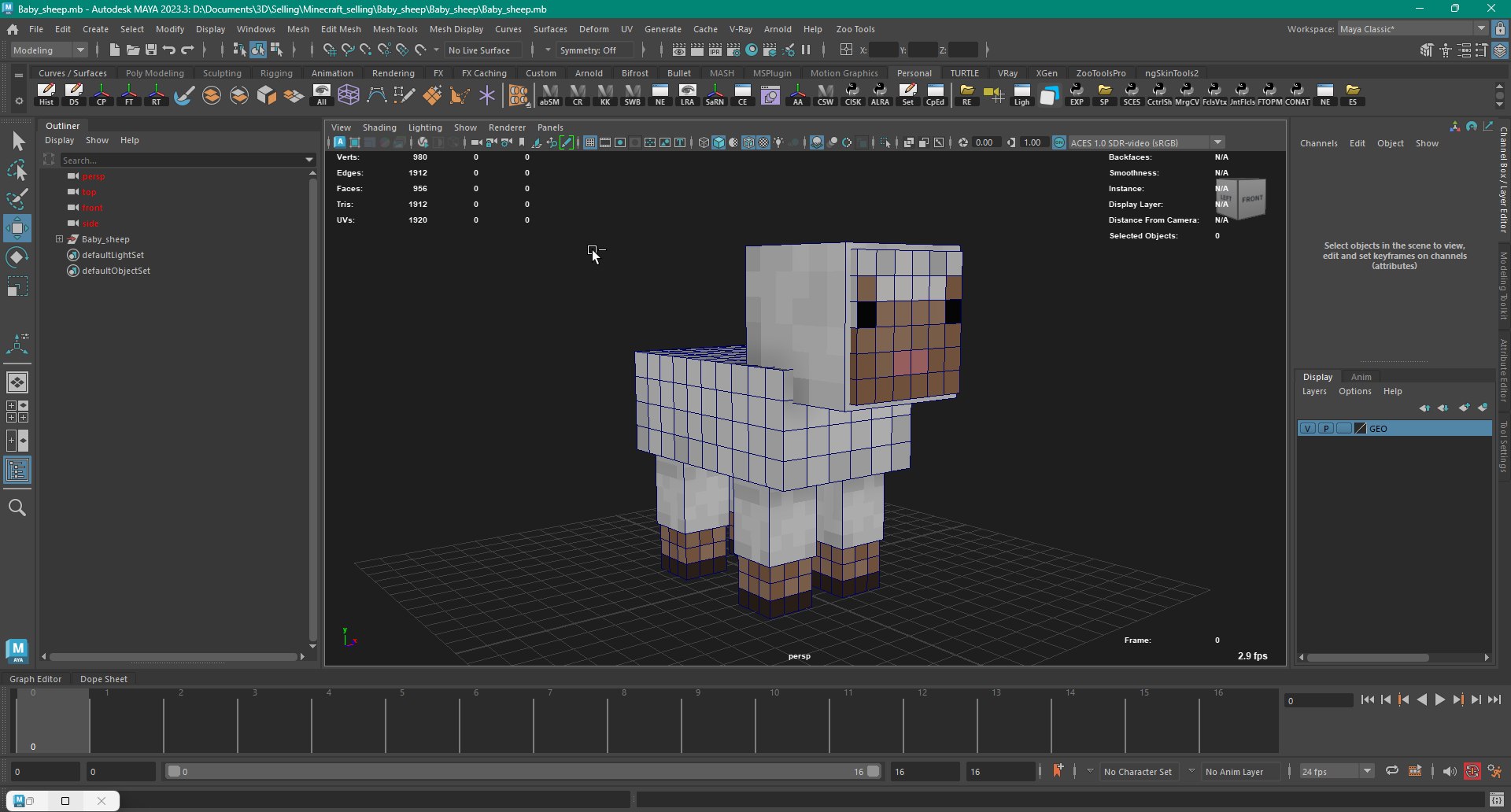The height and width of the screenshot is (812, 1511).
Task: Click the All shelf button
Action: coord(321,94)
